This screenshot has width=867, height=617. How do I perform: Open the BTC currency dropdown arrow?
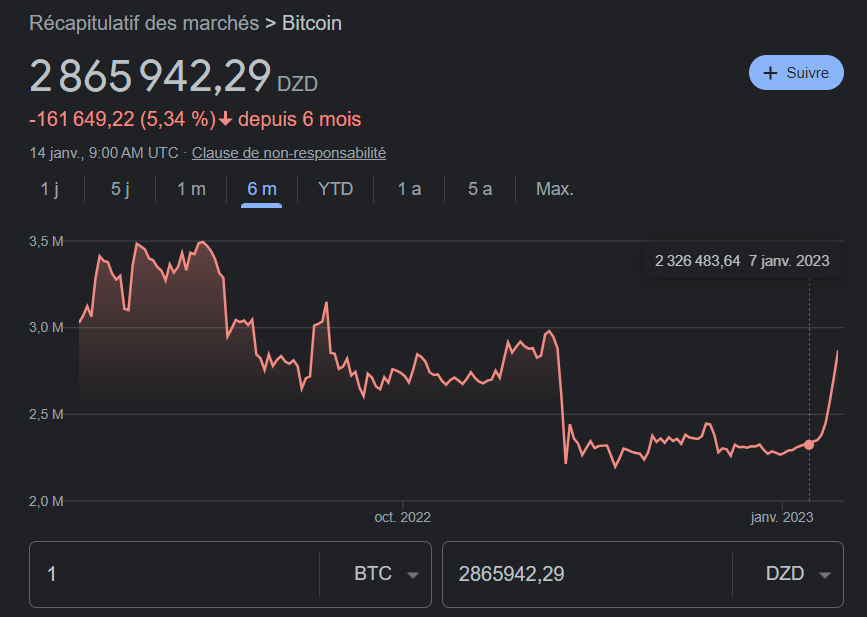pyautogui.click(x=412, y=575)
